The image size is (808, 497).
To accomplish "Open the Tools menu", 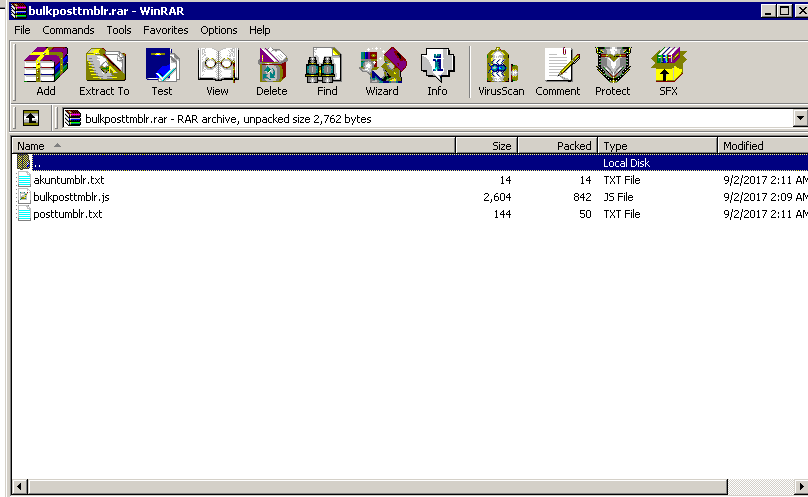I will click(119, 30).
